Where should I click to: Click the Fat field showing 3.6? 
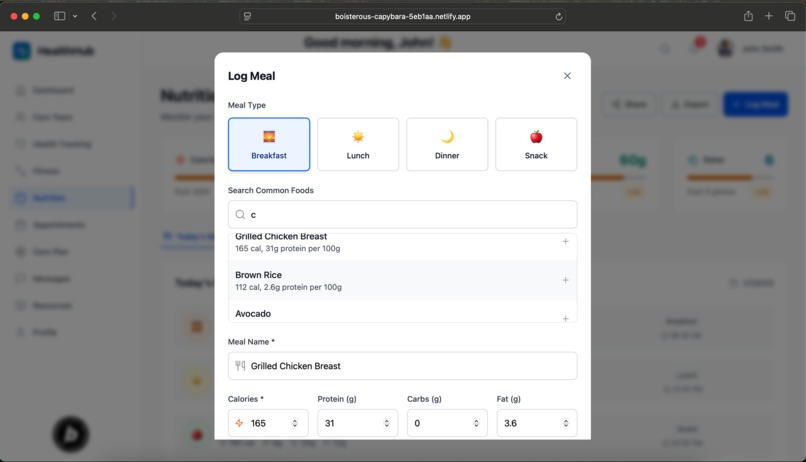pos(537,423)
